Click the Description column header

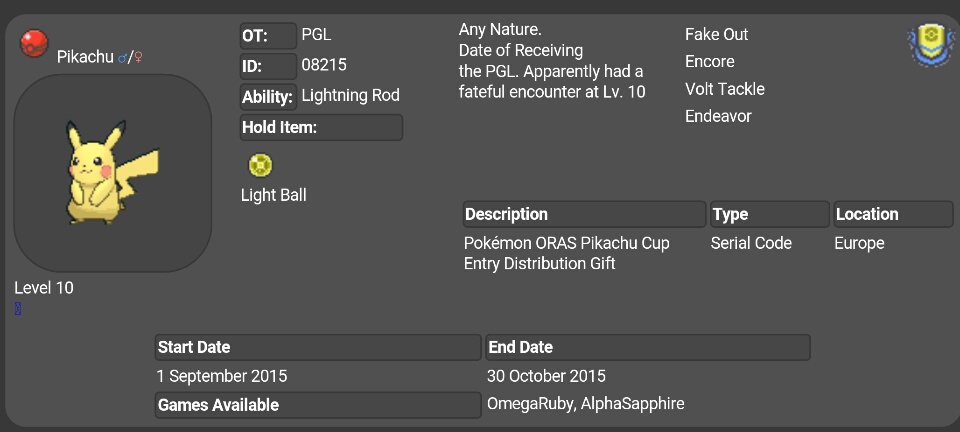coord(584,214)
